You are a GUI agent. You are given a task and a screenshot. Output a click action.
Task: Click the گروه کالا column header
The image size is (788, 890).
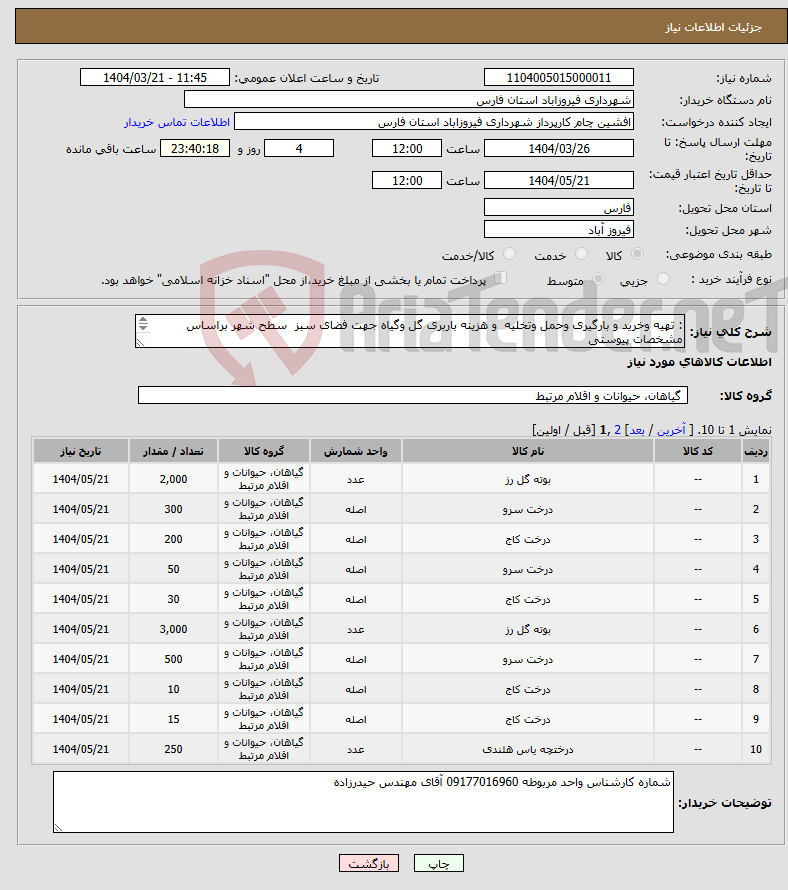(264, 451)
